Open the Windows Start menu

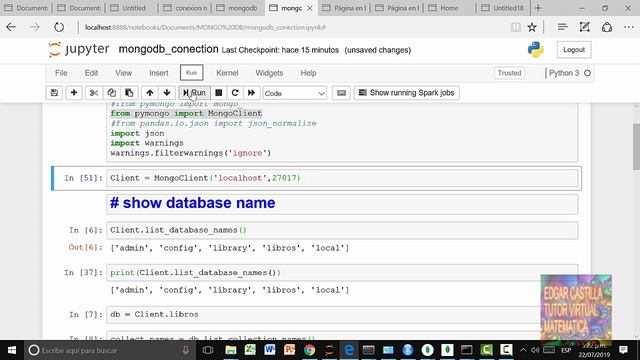click(x=12, y=350)
